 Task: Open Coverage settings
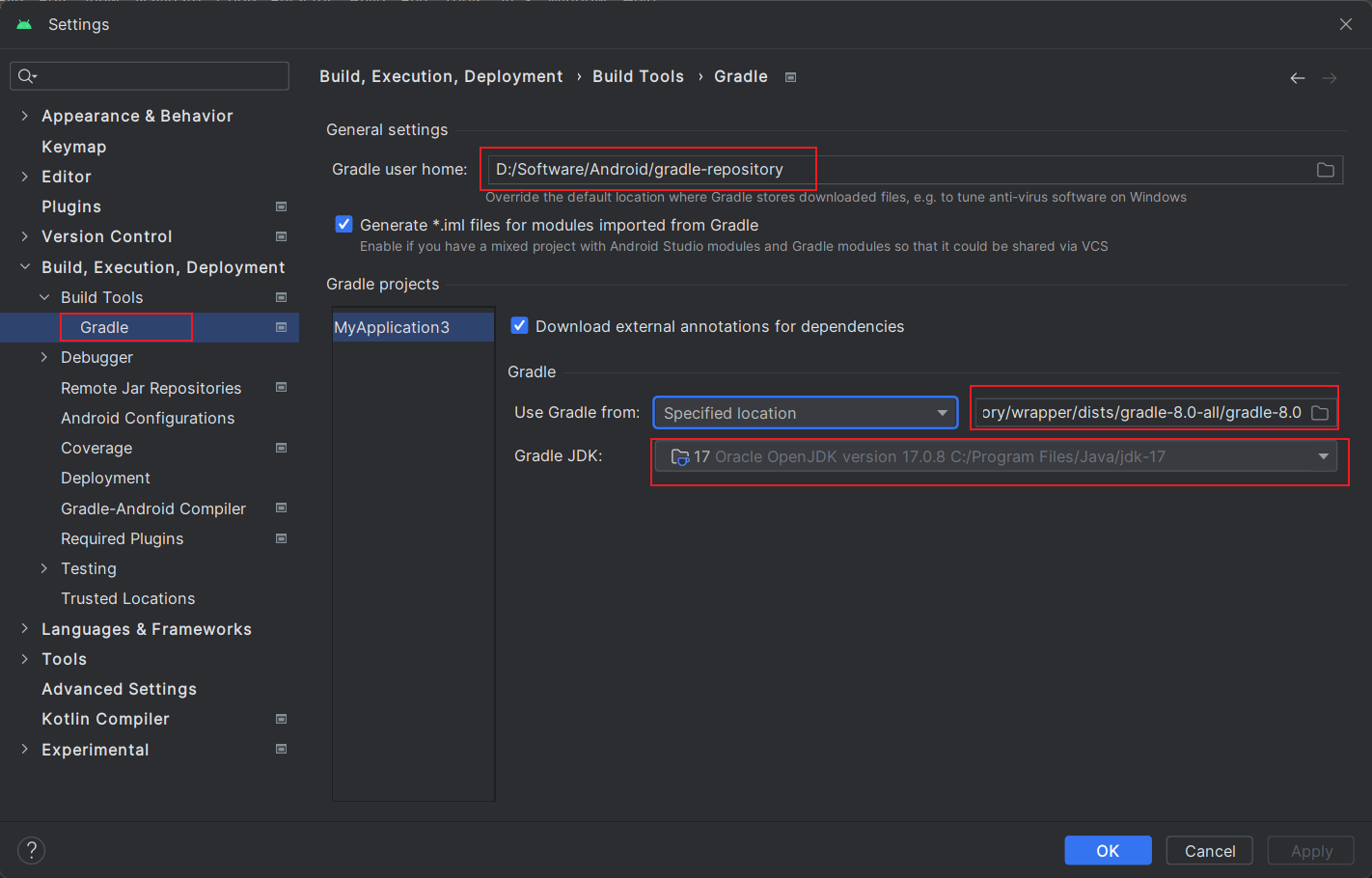pos(96,448)
